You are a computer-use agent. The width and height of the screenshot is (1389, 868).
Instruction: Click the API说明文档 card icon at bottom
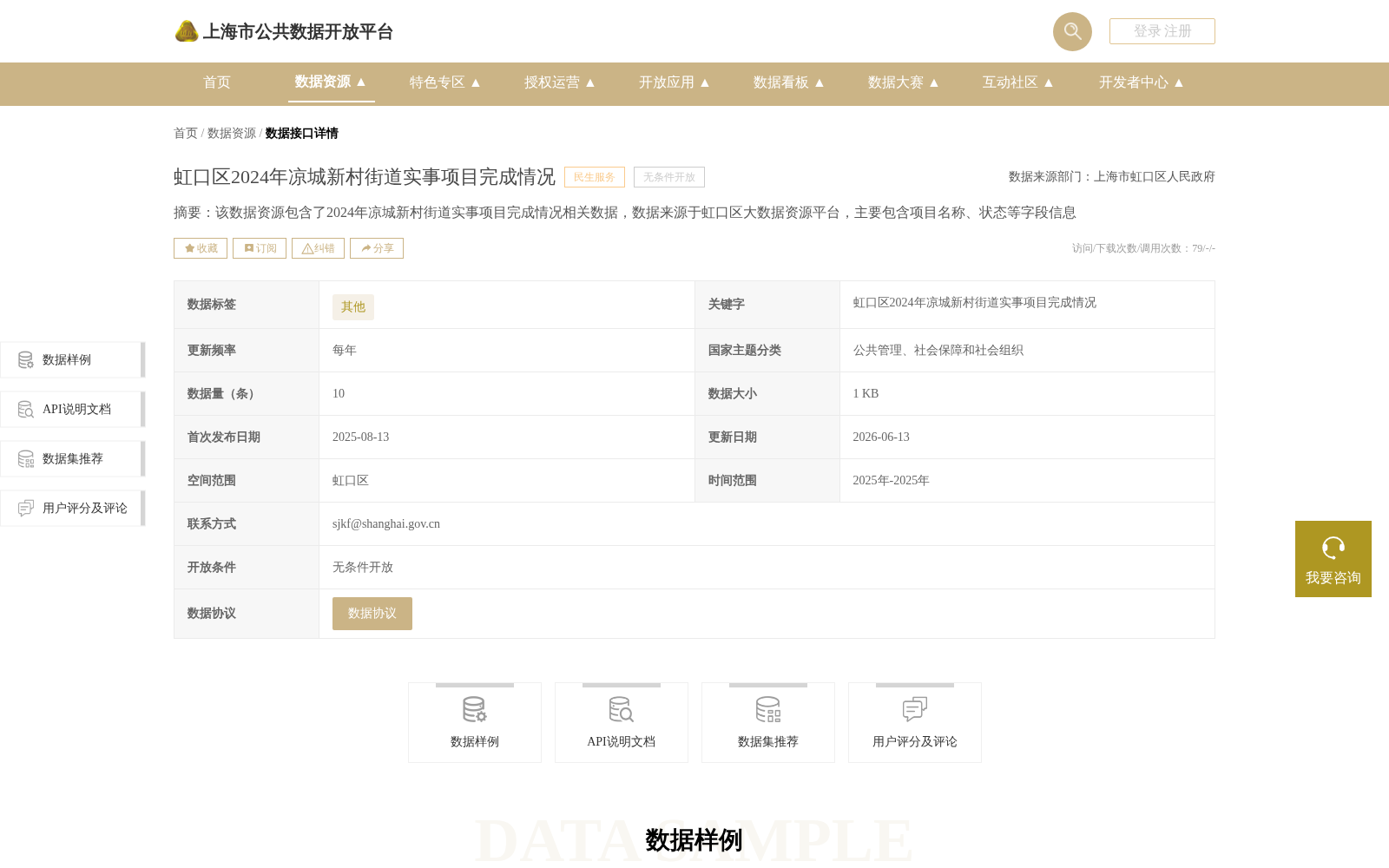click(x=622, y=710)
